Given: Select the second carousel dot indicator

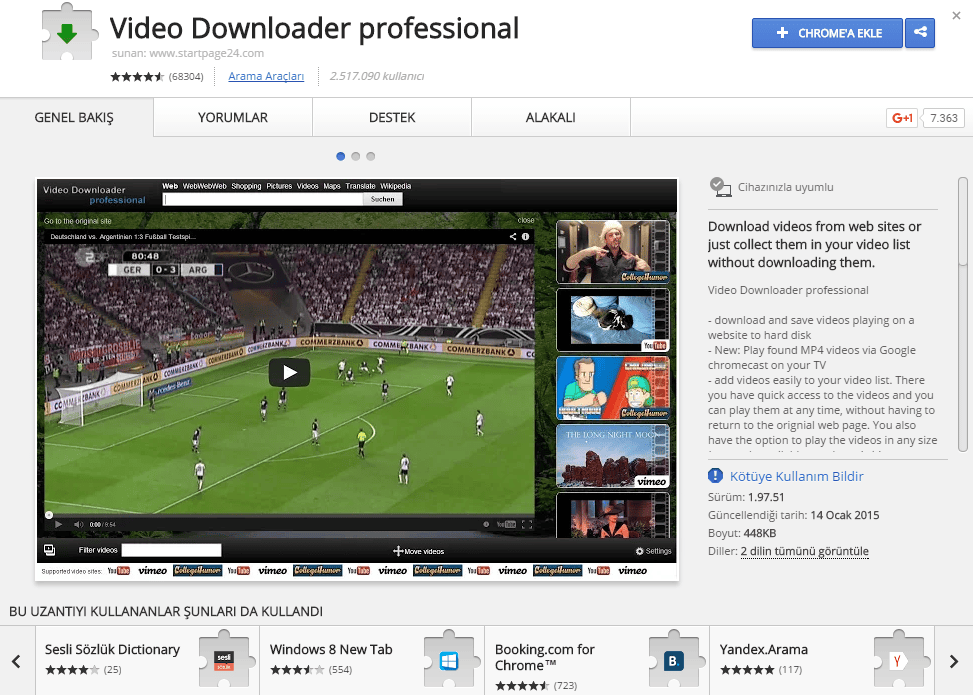Looking at the screenshot, I should [356, 156].
